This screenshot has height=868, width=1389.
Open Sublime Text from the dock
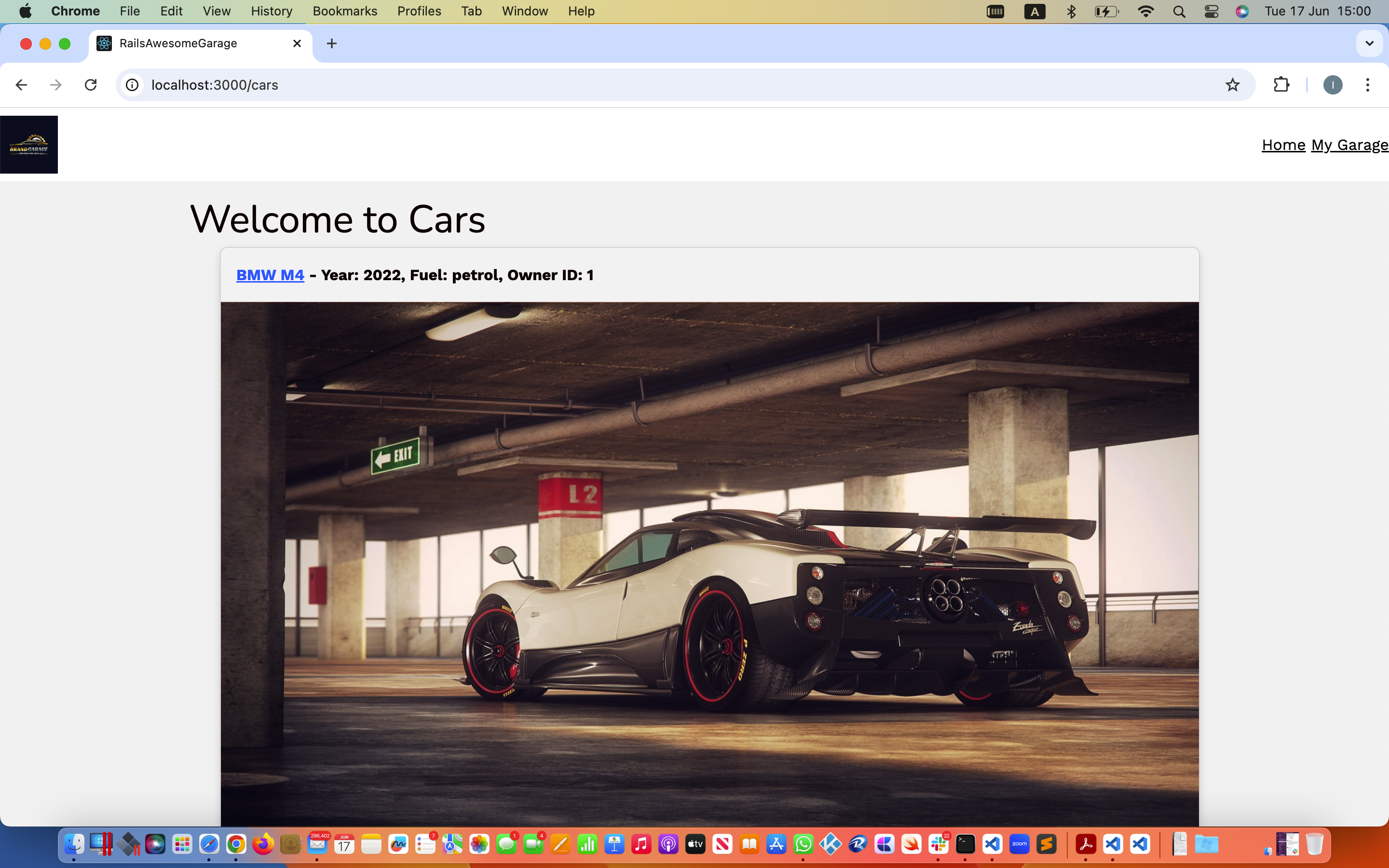tap(1047, 844)
